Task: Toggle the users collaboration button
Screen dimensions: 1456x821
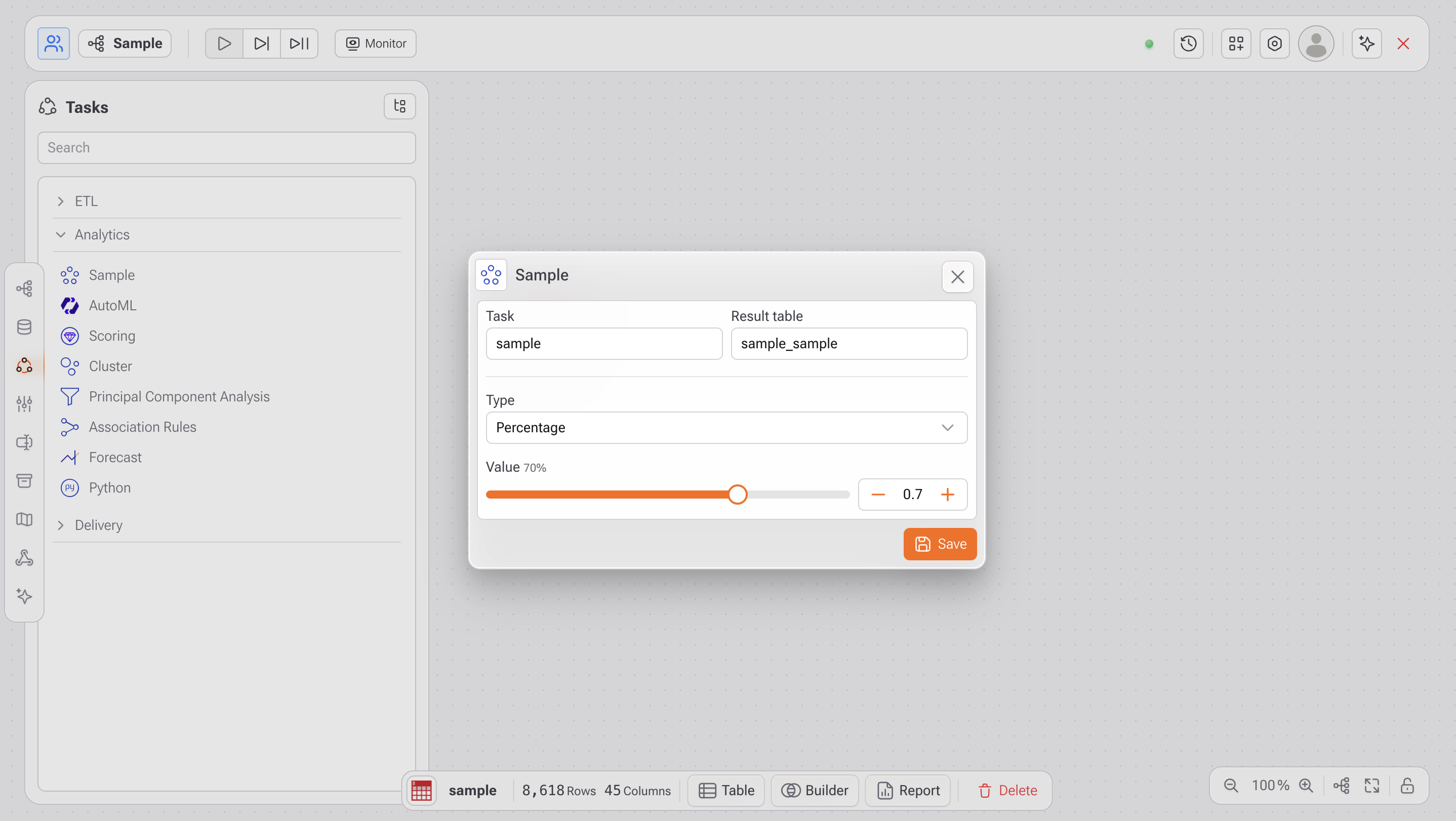Action: pyautogui.click(x=54, y=44)
